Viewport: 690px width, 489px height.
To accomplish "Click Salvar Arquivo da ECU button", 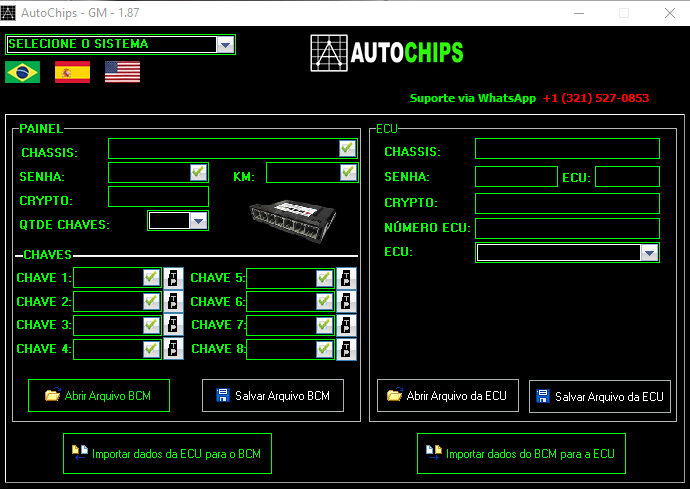I will [x=600, y=397].
